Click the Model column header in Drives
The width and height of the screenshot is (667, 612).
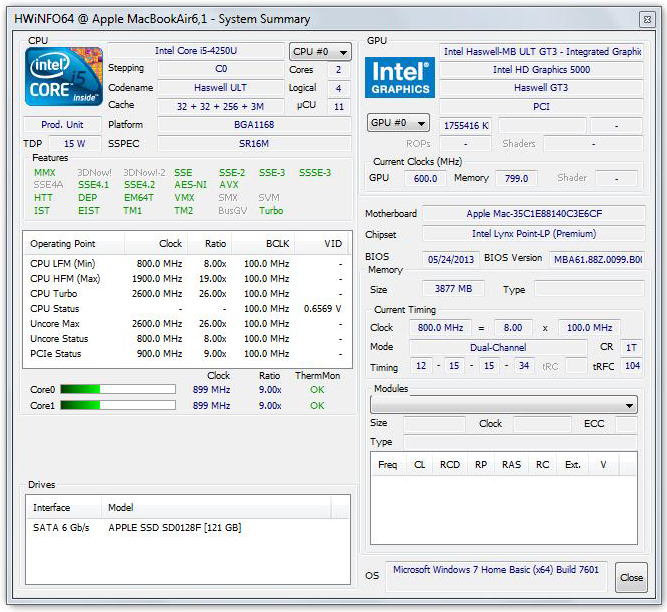[216, 507]
